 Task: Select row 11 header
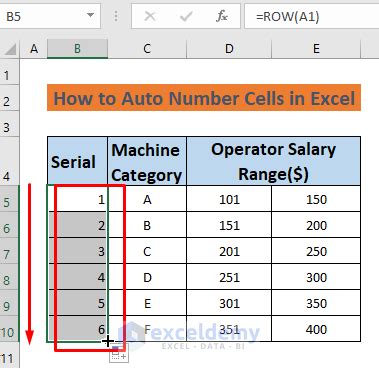9,355
